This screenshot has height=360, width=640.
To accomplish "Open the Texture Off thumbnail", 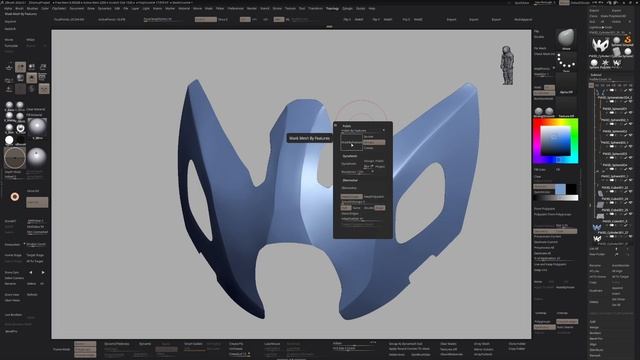I will (x=566, y=107).
